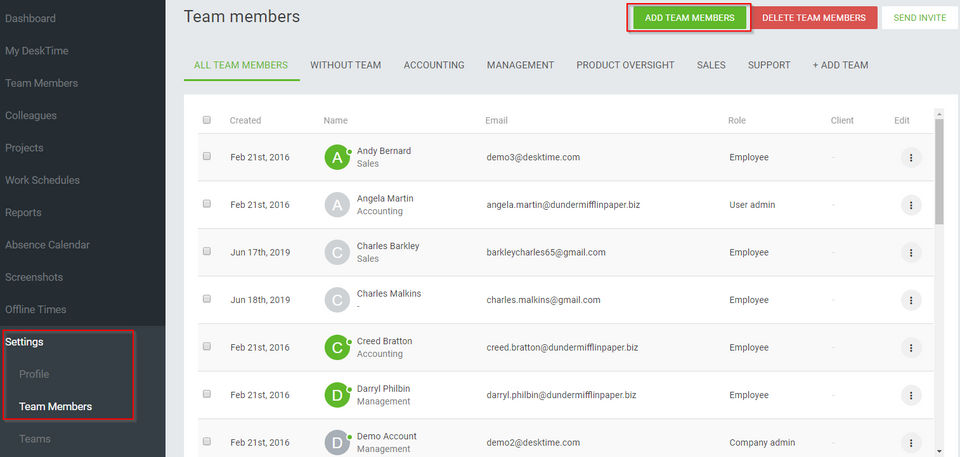Open three-dot edit menu for Charles Barkley

[x=910, y=252]
